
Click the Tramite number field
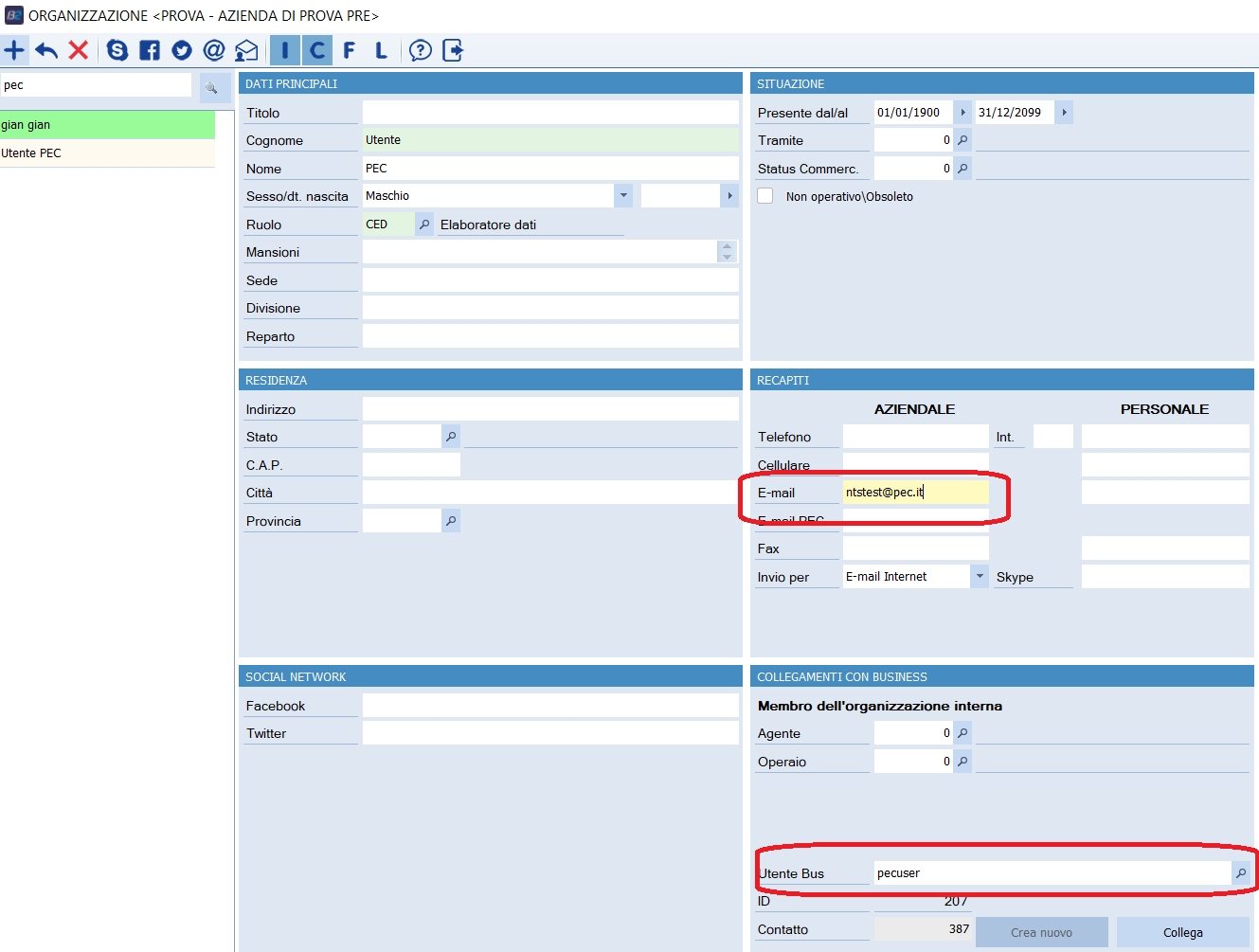coord(913,140)
